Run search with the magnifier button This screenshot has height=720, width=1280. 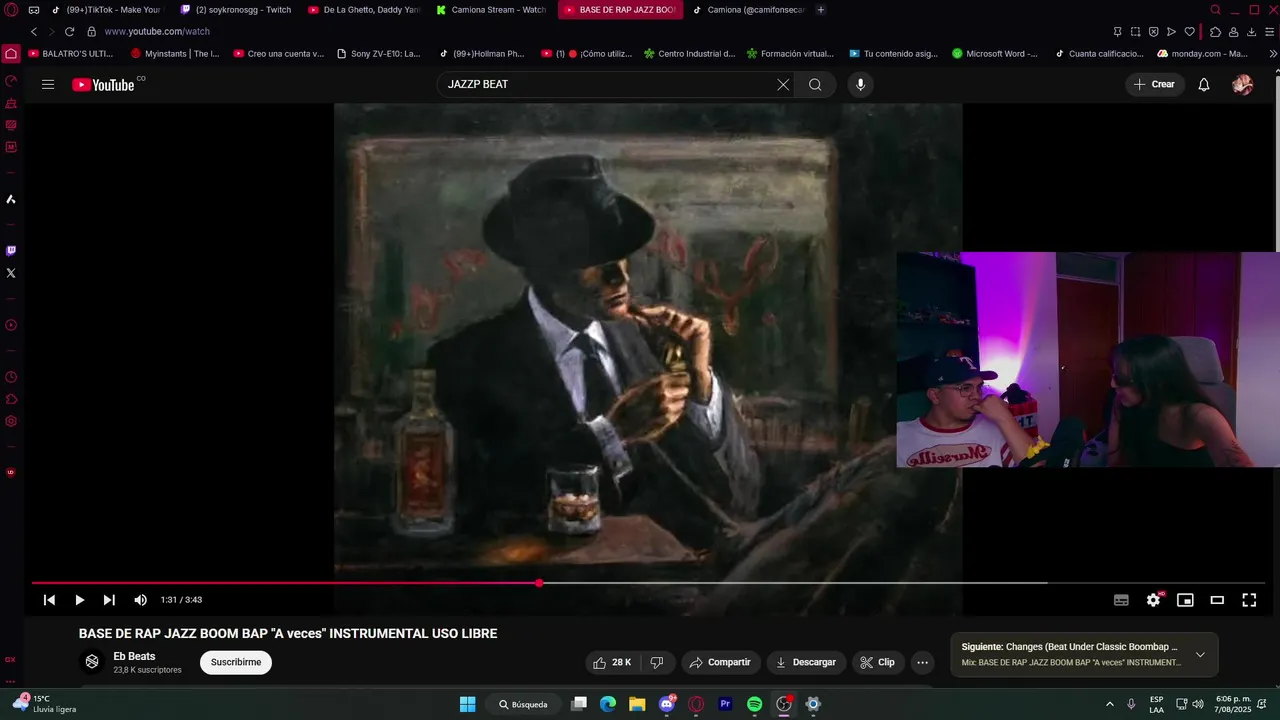pyautogui.click(x=815, y=84)
